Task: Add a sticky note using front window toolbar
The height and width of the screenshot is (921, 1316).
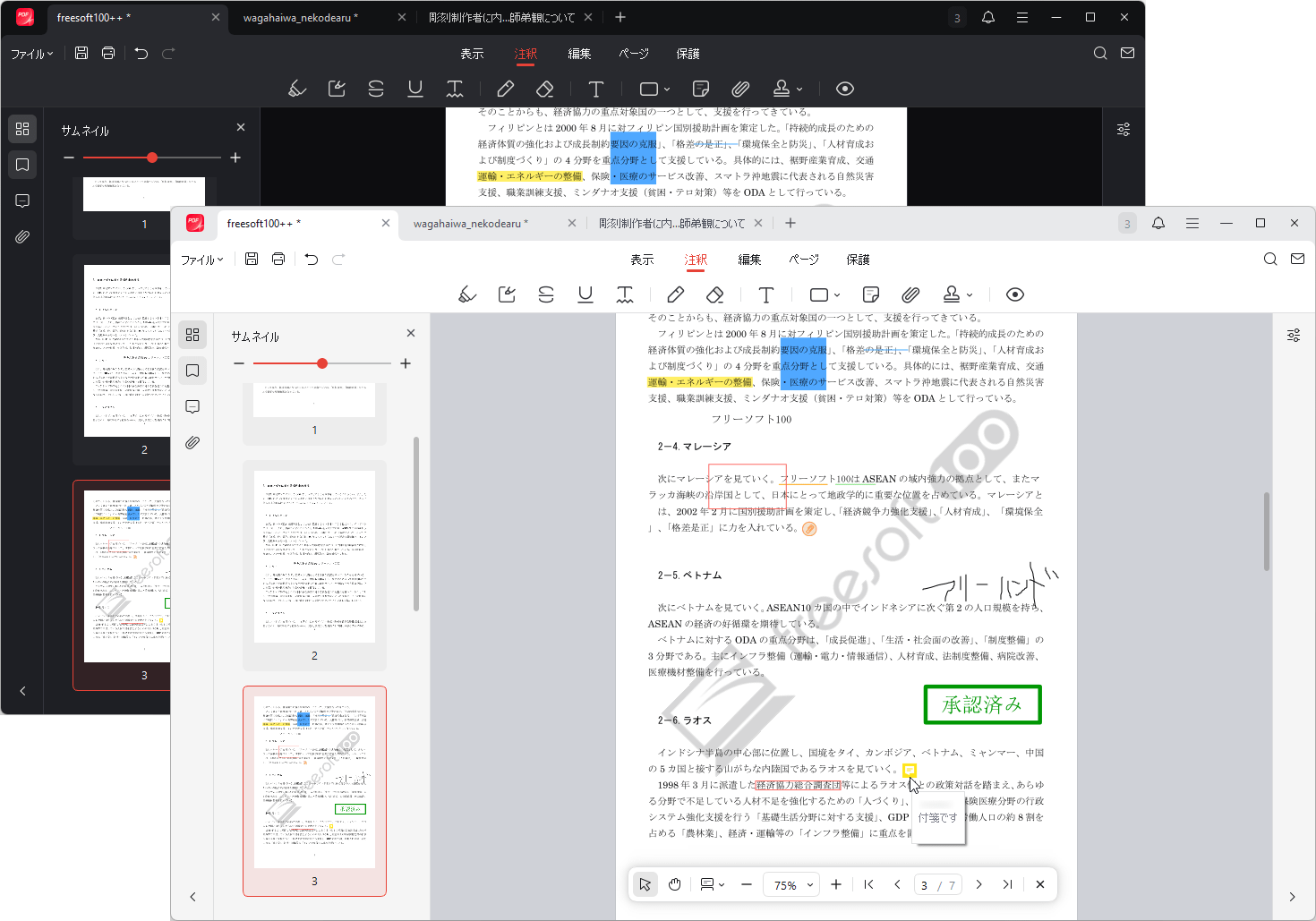Action: [870, 294]
